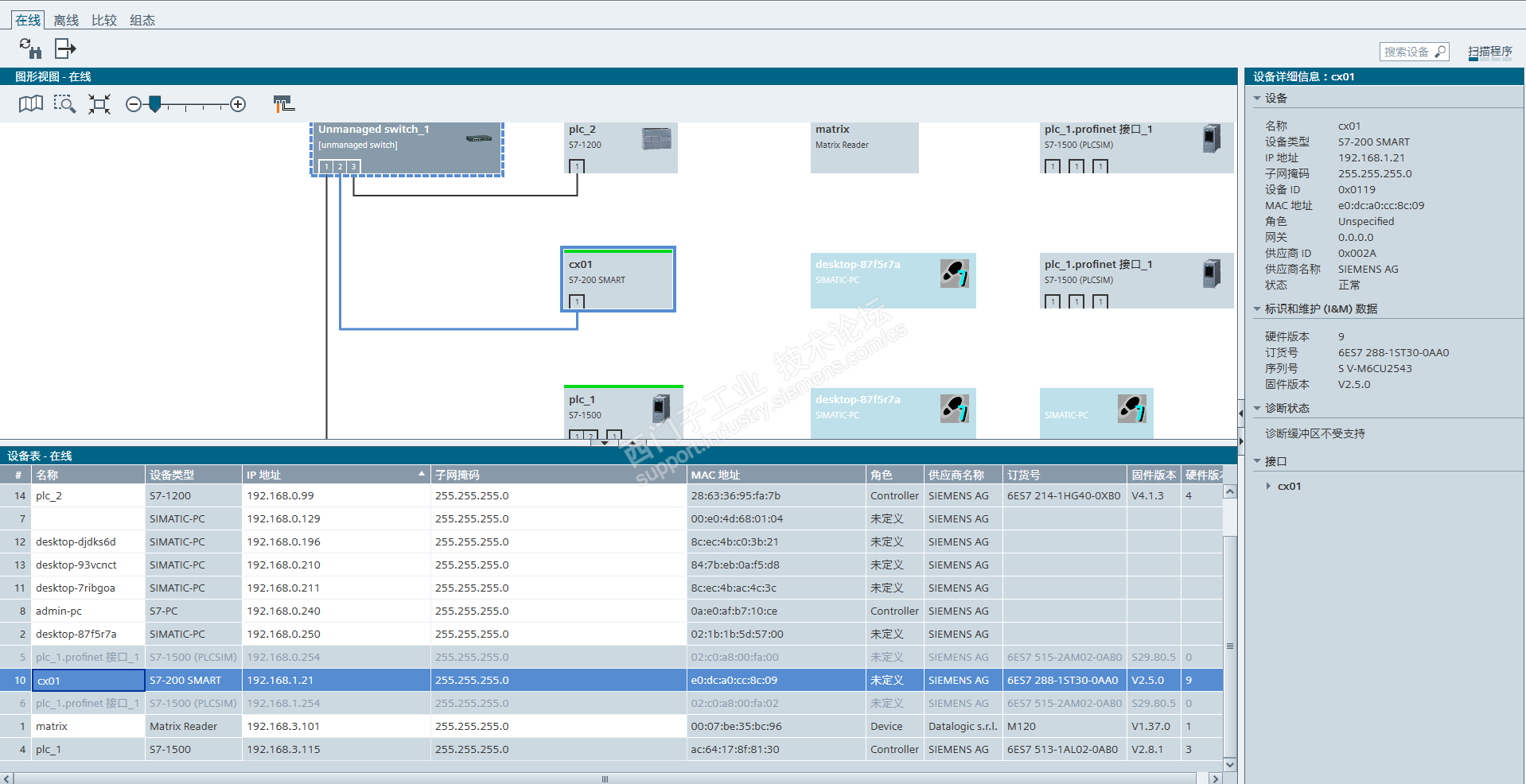Click the S7-1200 device image on plc_2

pos(656,139)
